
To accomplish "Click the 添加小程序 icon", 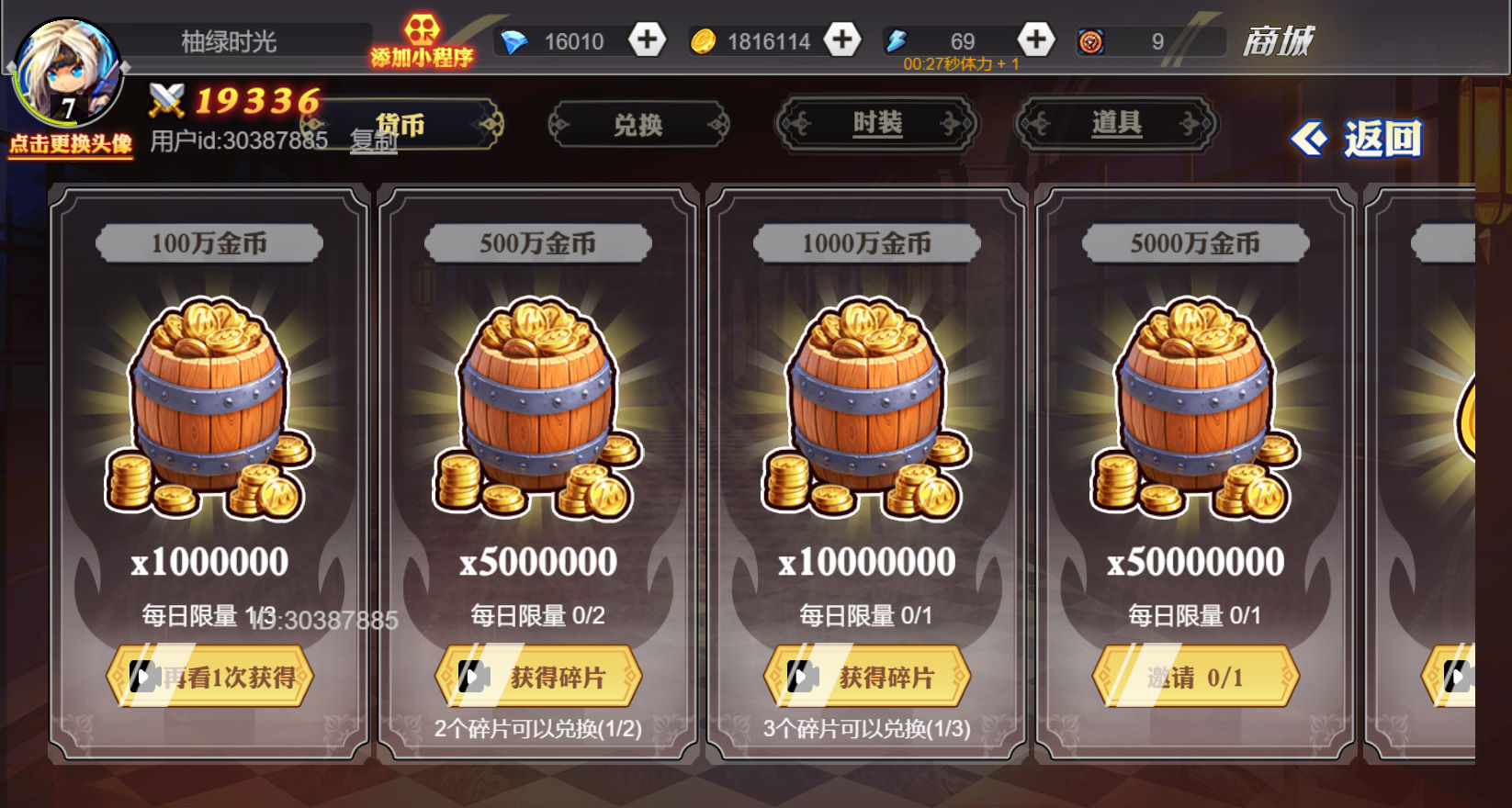I will pyautogui.click(x=422, y=42).
